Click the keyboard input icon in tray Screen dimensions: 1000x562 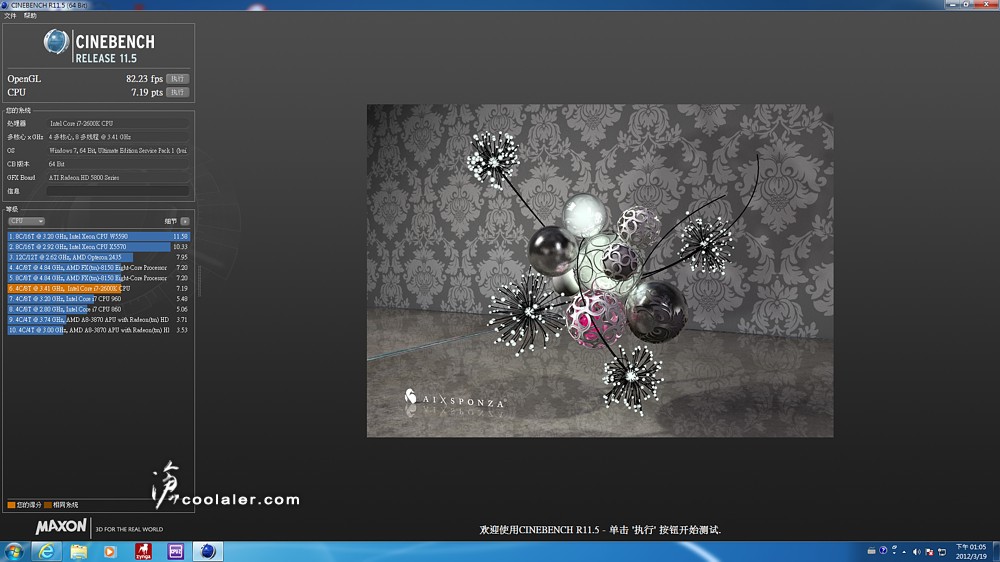pos(871,551)
